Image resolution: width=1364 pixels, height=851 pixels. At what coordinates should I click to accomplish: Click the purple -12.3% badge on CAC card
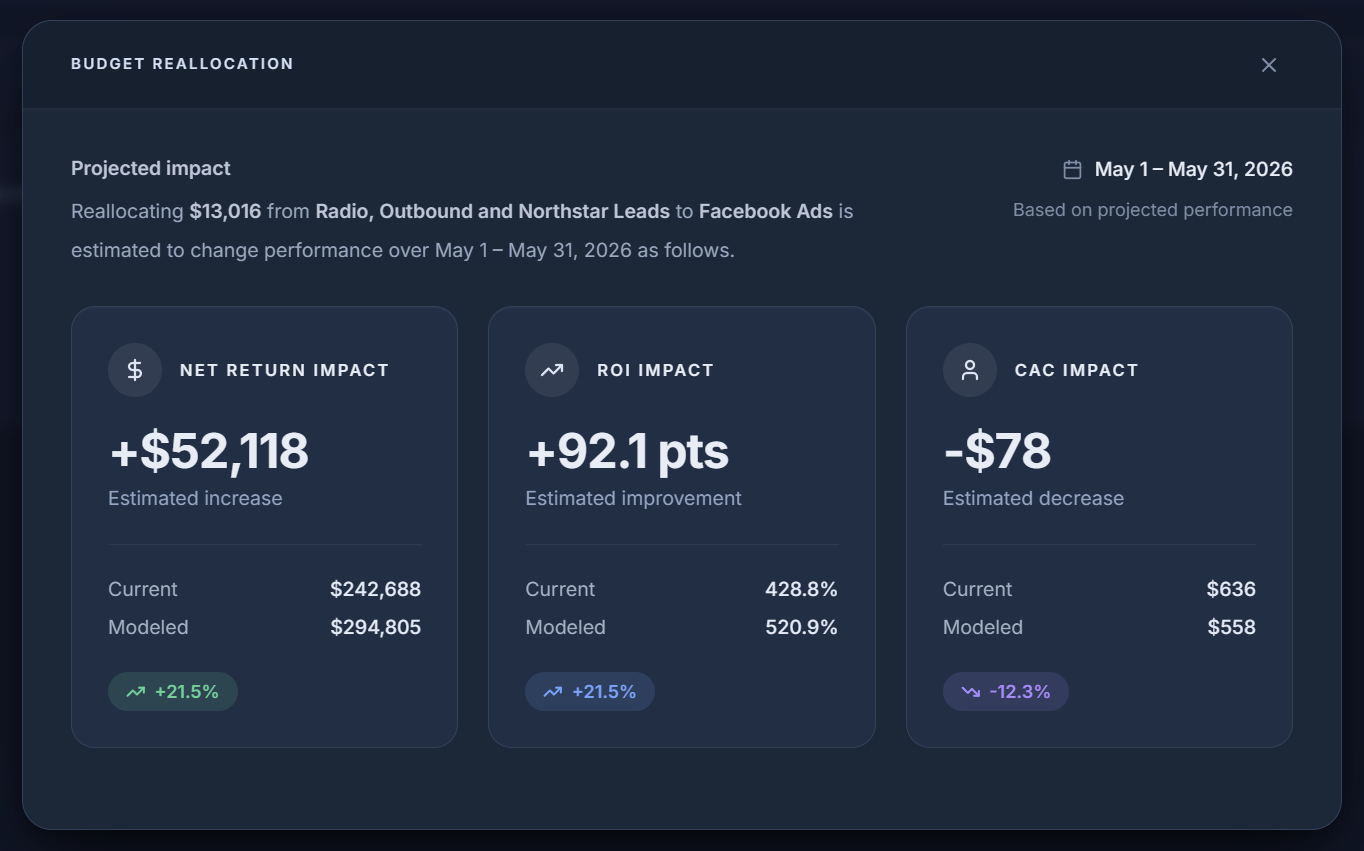pos(1006,691)
